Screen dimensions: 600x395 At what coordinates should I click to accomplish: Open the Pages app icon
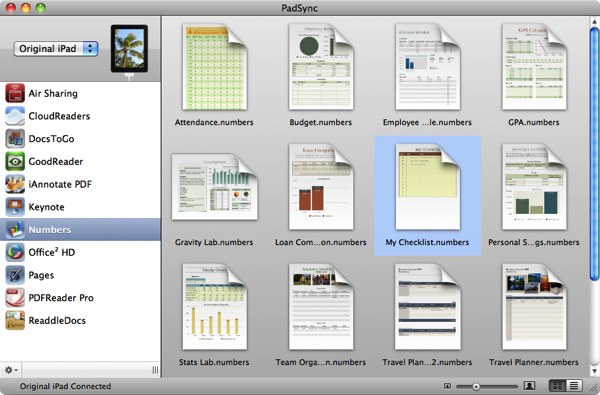click(x=15, y=275)
